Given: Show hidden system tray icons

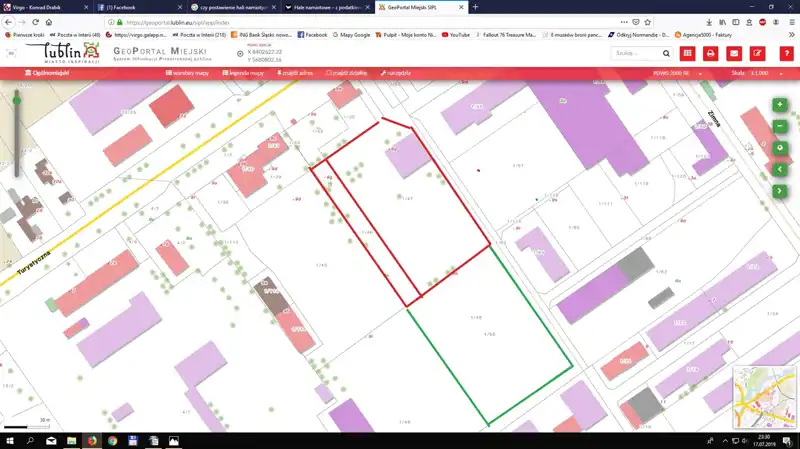Looking at the screenshot, I should [725, 441].
